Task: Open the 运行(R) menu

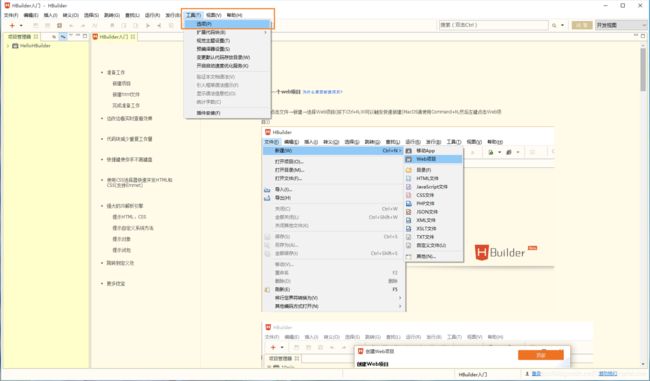Action: tap(153, 15)
